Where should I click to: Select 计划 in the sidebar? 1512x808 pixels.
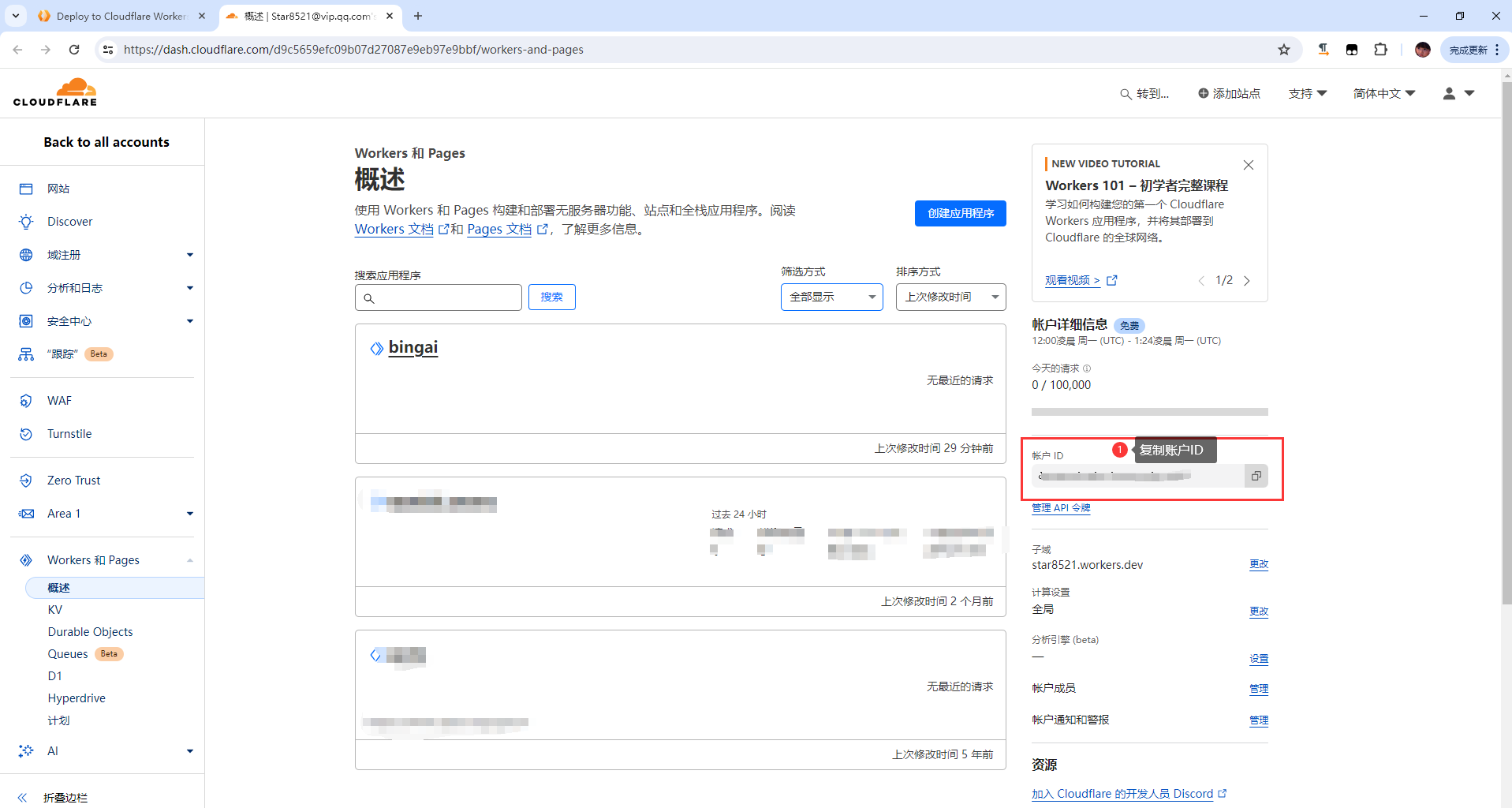58,720
